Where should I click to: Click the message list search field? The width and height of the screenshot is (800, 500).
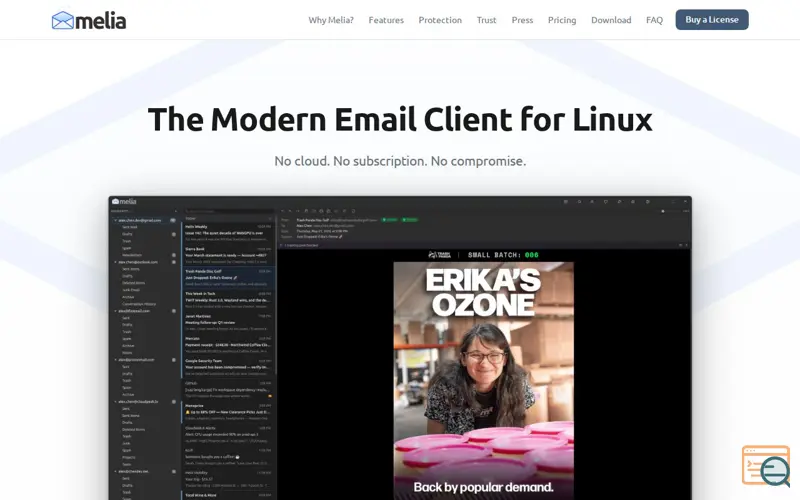coord(228,211)
